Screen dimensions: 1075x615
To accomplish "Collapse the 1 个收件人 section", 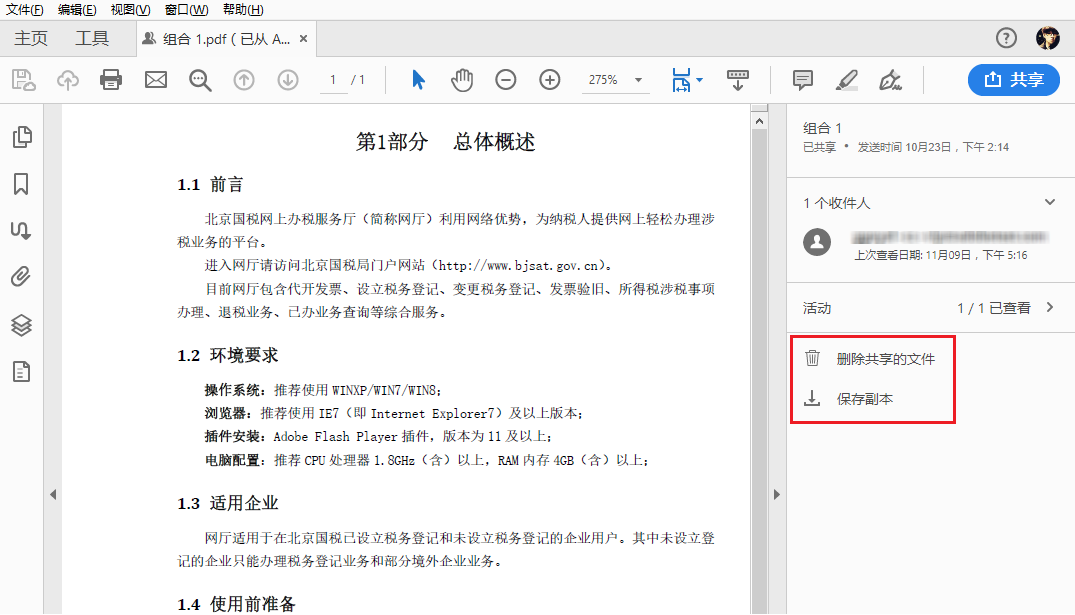I will (x=1050, y=202).
